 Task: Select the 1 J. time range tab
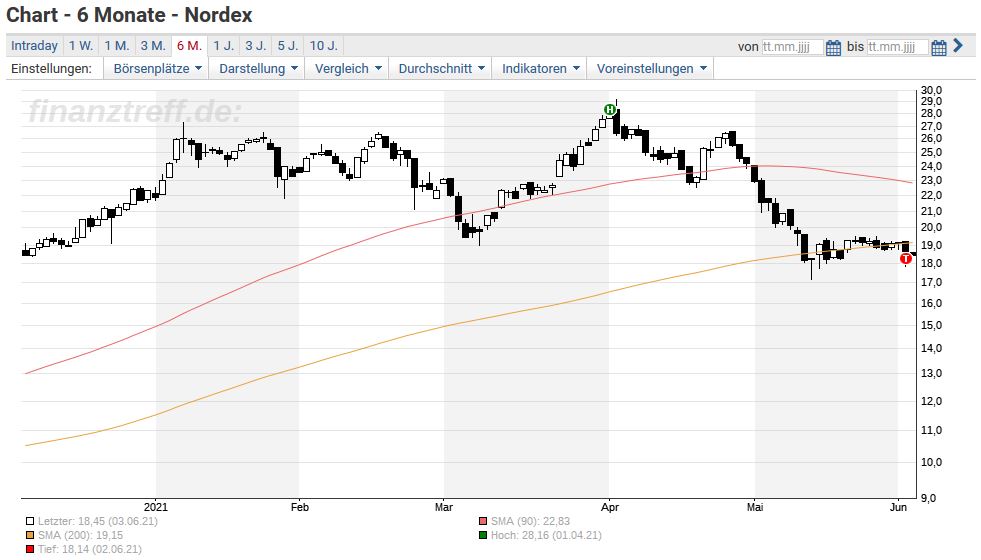223,46
